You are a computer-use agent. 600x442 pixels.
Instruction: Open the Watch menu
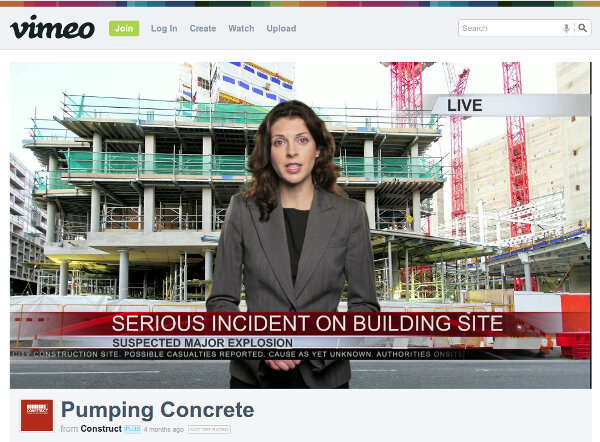[241, 28]
